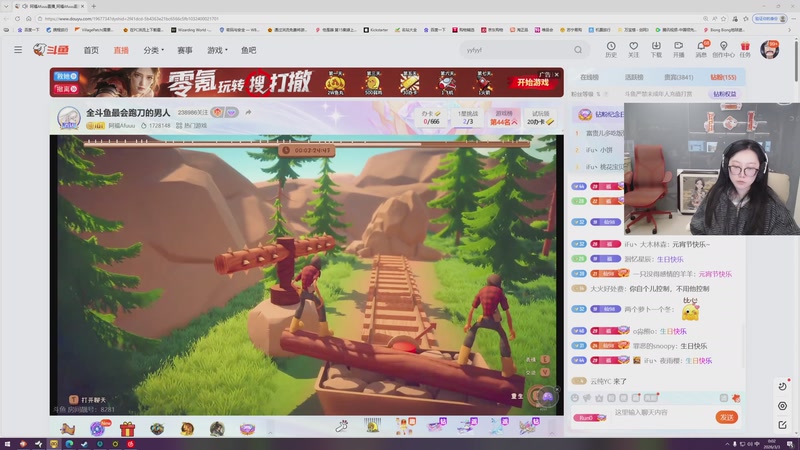
Task: Switch to the 活跃榜 activity ranking tab
Action: (634, 77)
